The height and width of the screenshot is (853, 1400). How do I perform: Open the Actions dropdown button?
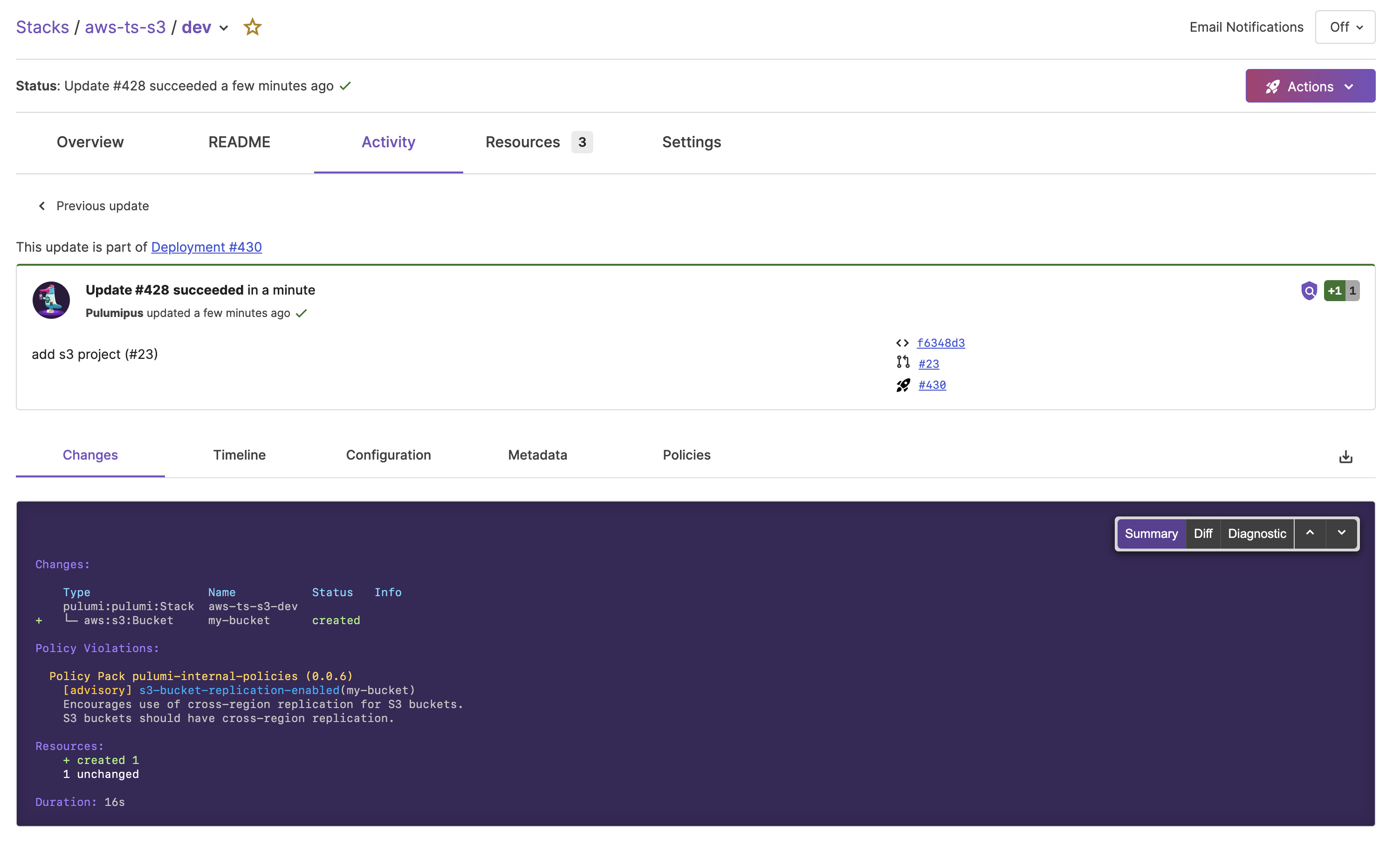pos(1310,86)
